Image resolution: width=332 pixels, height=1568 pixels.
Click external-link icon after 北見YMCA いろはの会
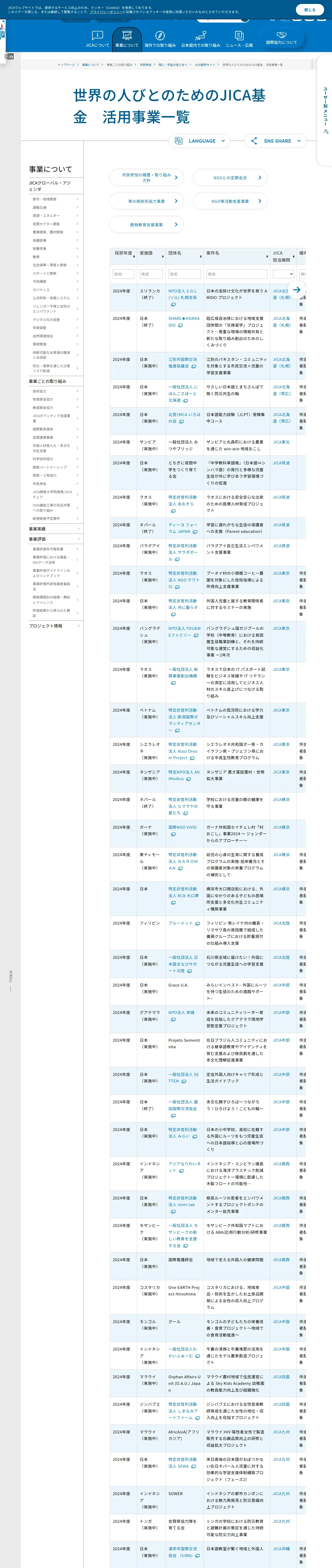pyautogui.click(x=182, y=421)
